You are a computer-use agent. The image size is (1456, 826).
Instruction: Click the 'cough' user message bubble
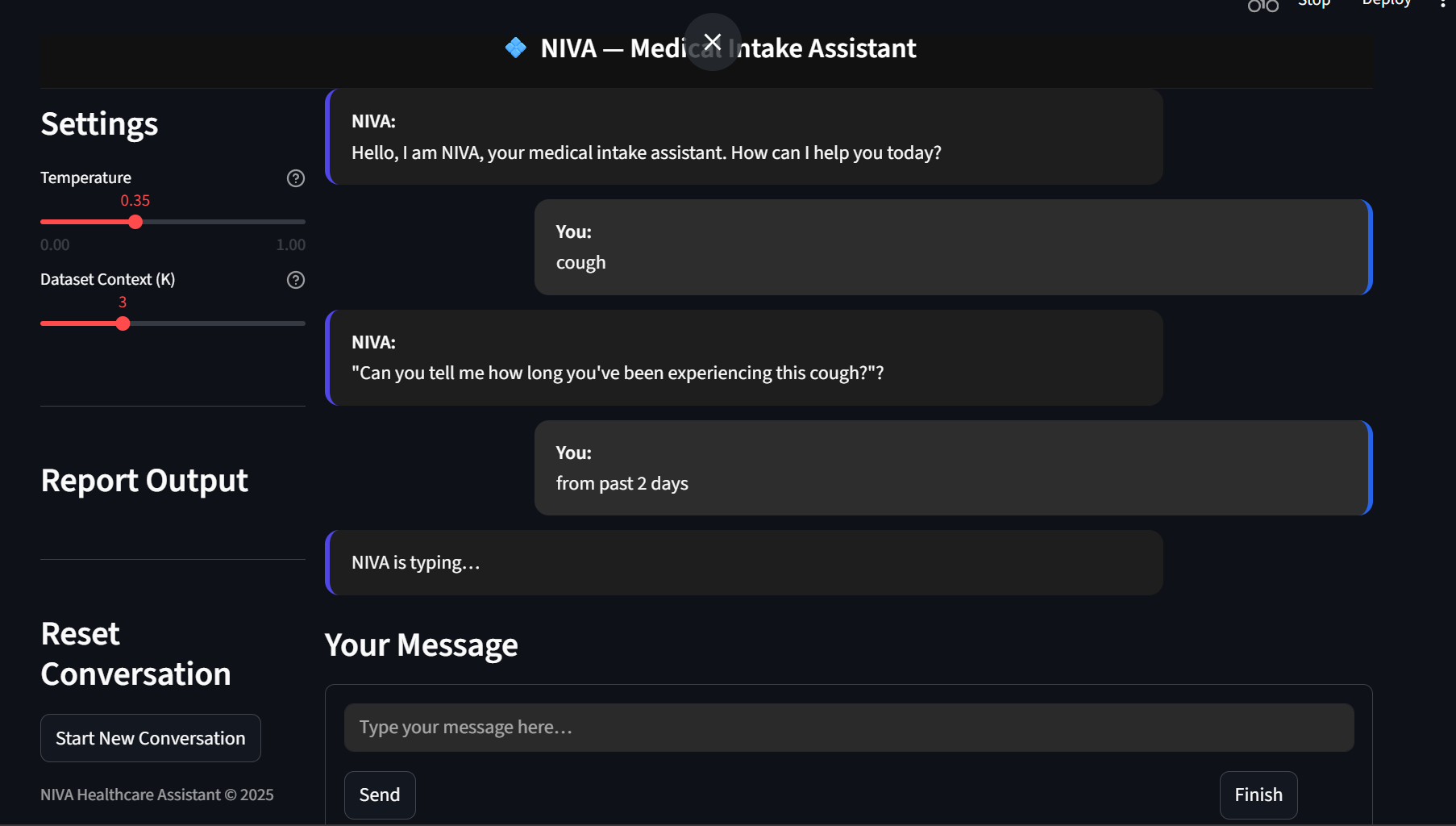(952, 248)
